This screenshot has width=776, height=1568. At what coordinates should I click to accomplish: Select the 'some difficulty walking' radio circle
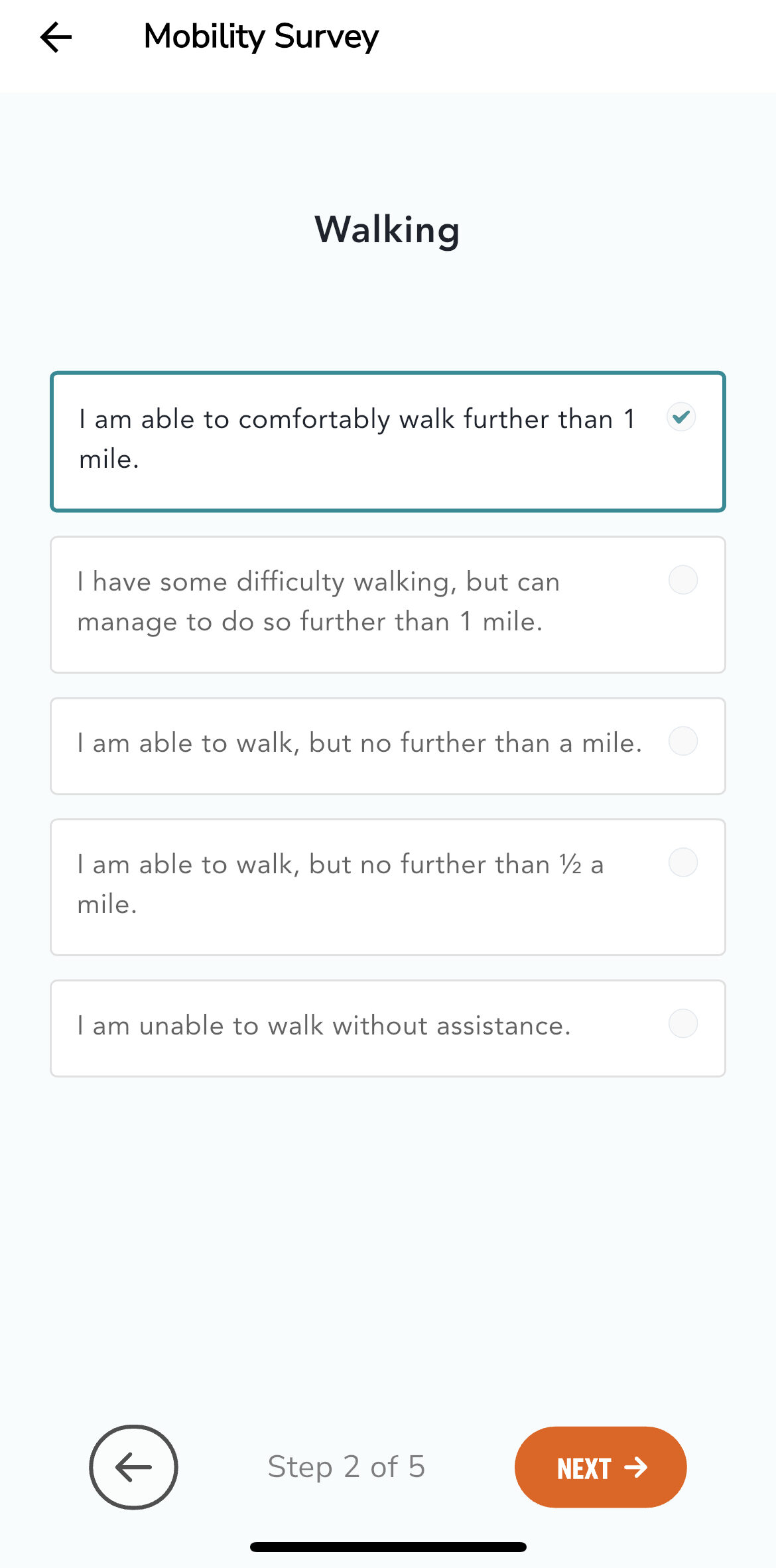682,580
